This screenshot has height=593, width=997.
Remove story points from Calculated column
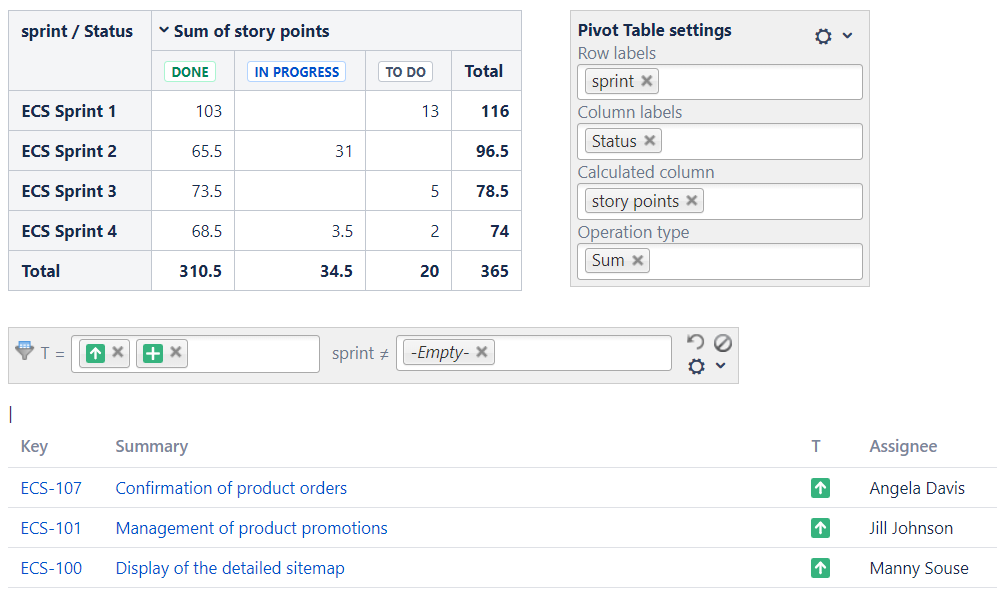tap(692, 201)
